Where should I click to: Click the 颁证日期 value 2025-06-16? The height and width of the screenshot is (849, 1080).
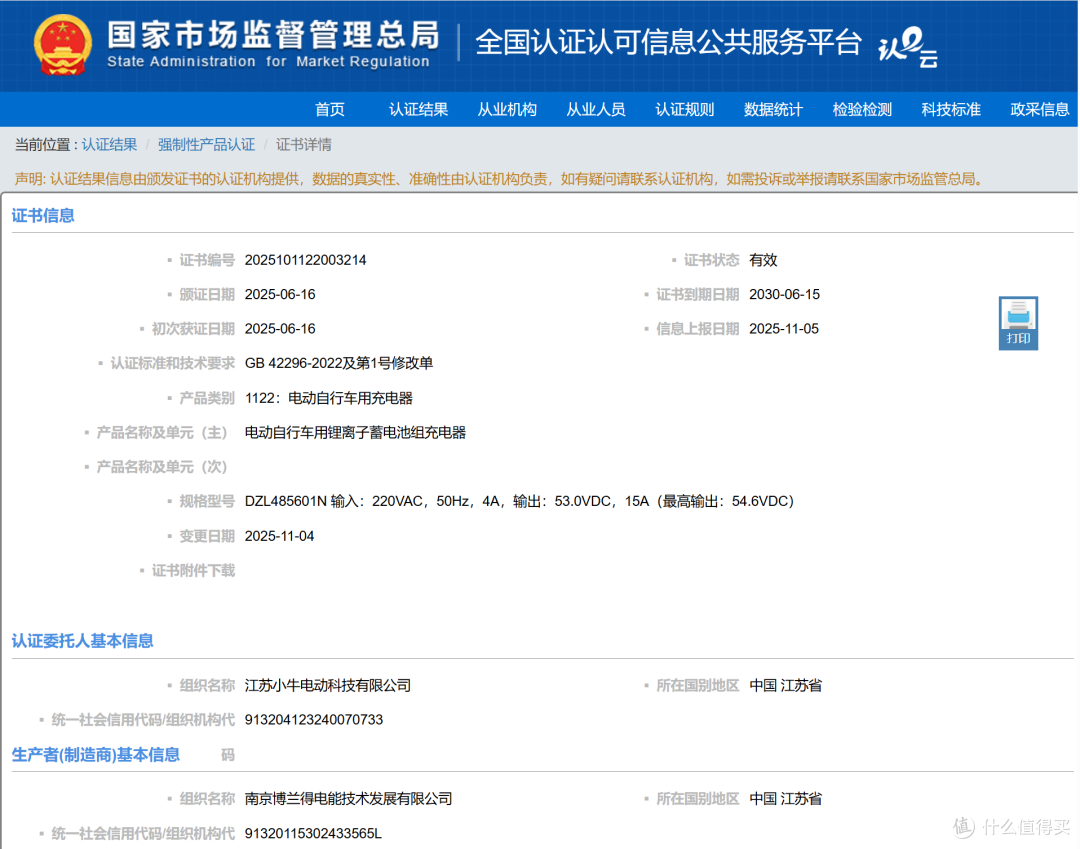tap(280, 295)
